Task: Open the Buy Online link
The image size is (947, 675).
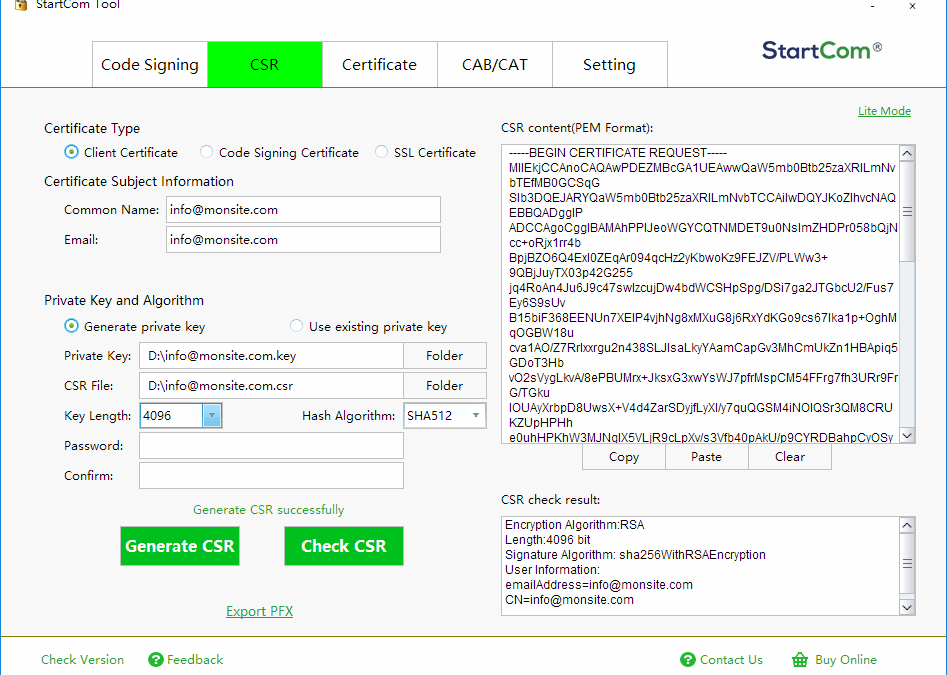Action: click(x=846, y=660)
